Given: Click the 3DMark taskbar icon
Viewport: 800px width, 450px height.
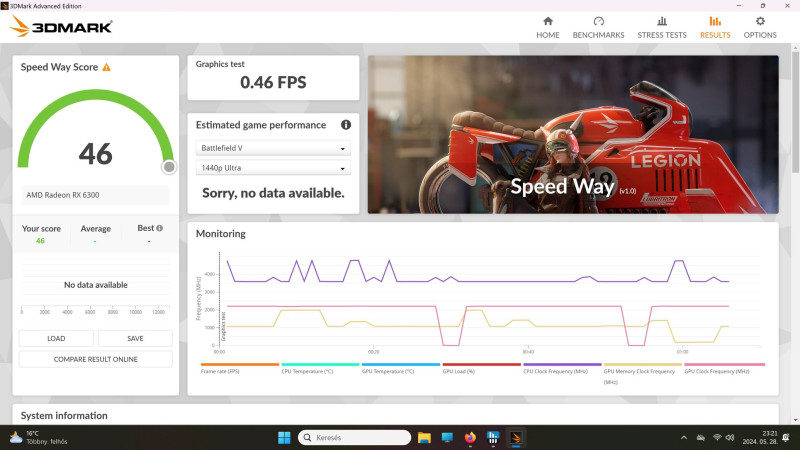Looking at the screenshot, I should (x=515, y=438).
